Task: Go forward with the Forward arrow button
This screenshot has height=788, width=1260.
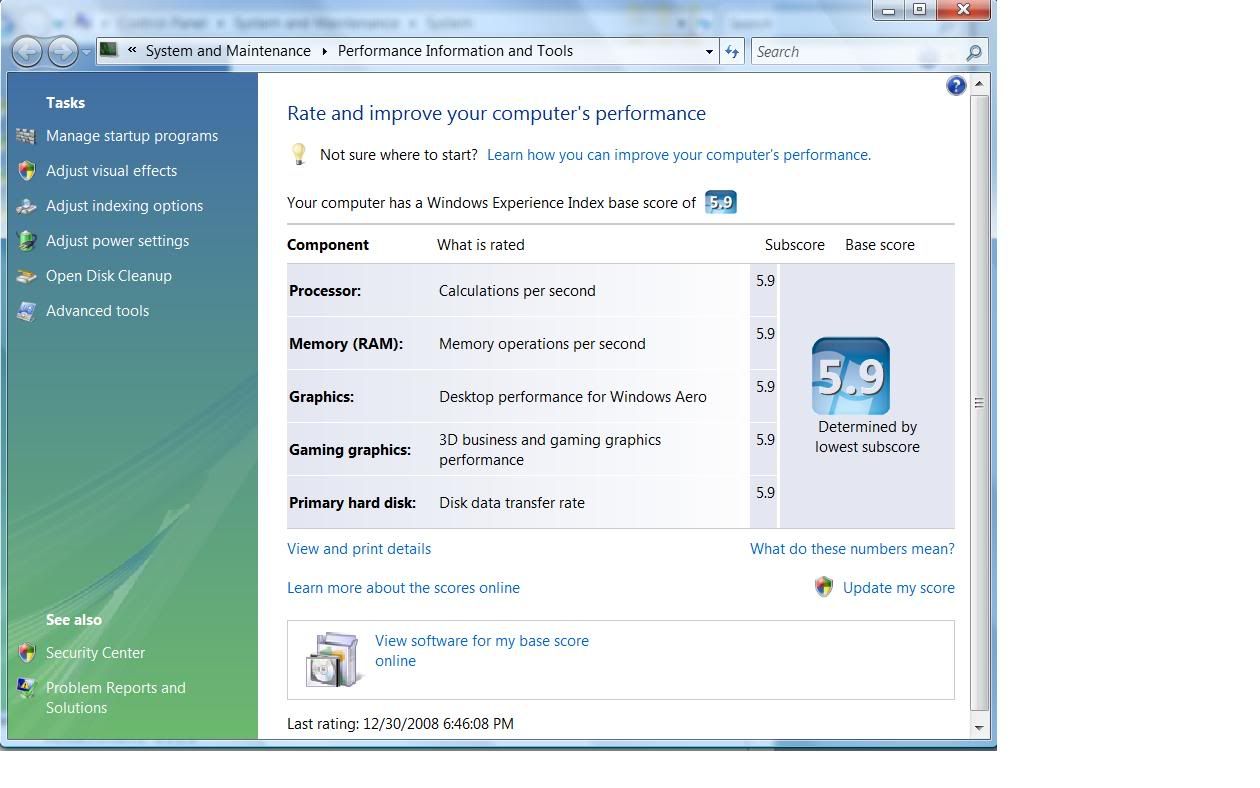Action: click(63, 51)
